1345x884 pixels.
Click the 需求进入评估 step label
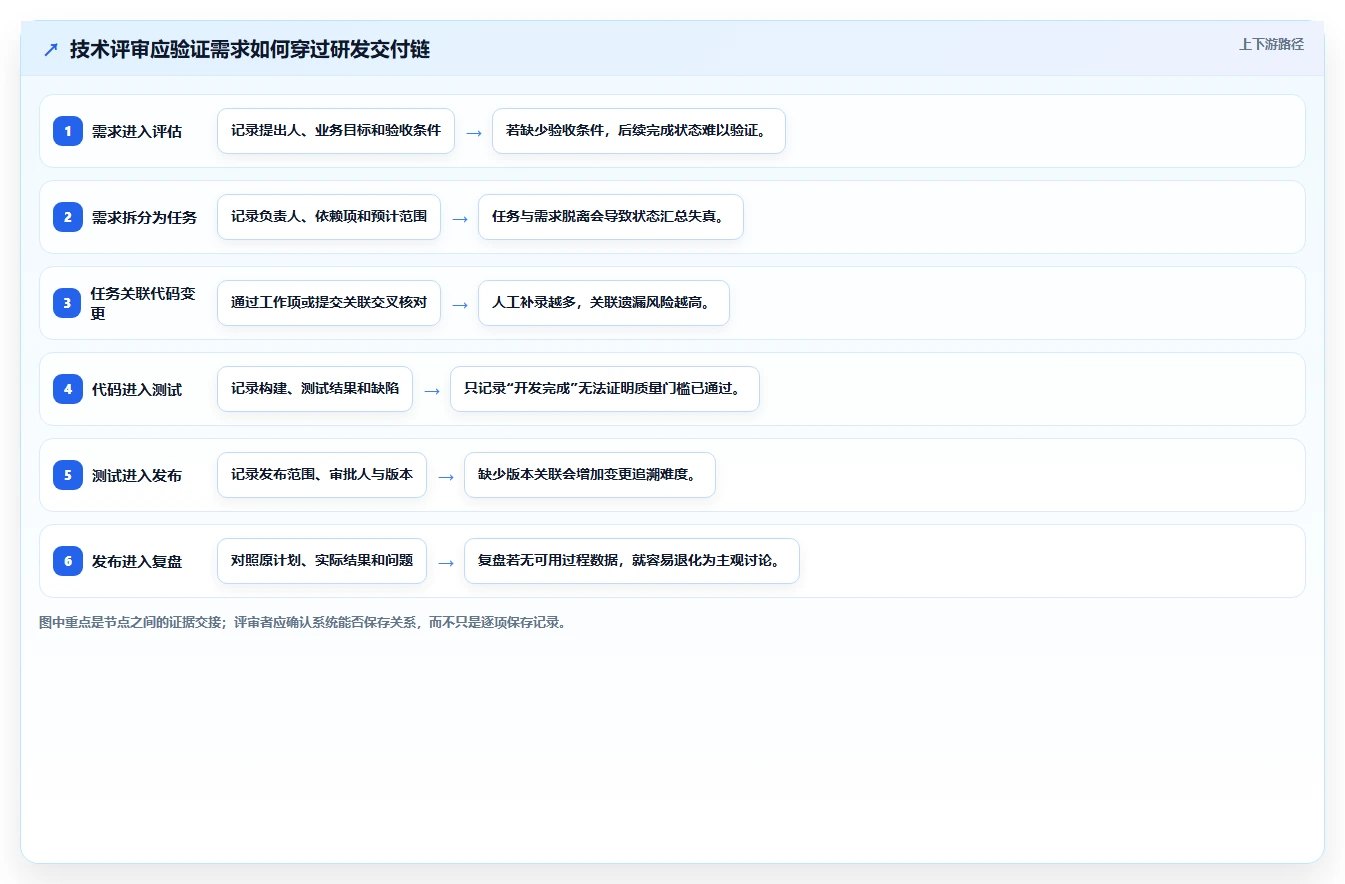click(x=137, y=131)
